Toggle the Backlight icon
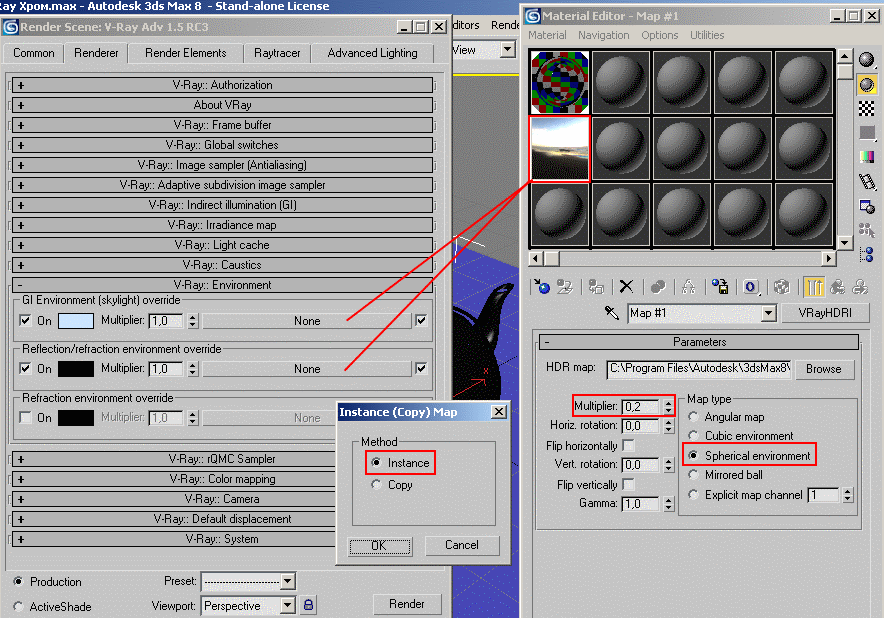The height and width of the screenshot is (618, 884). click(867, 85)
